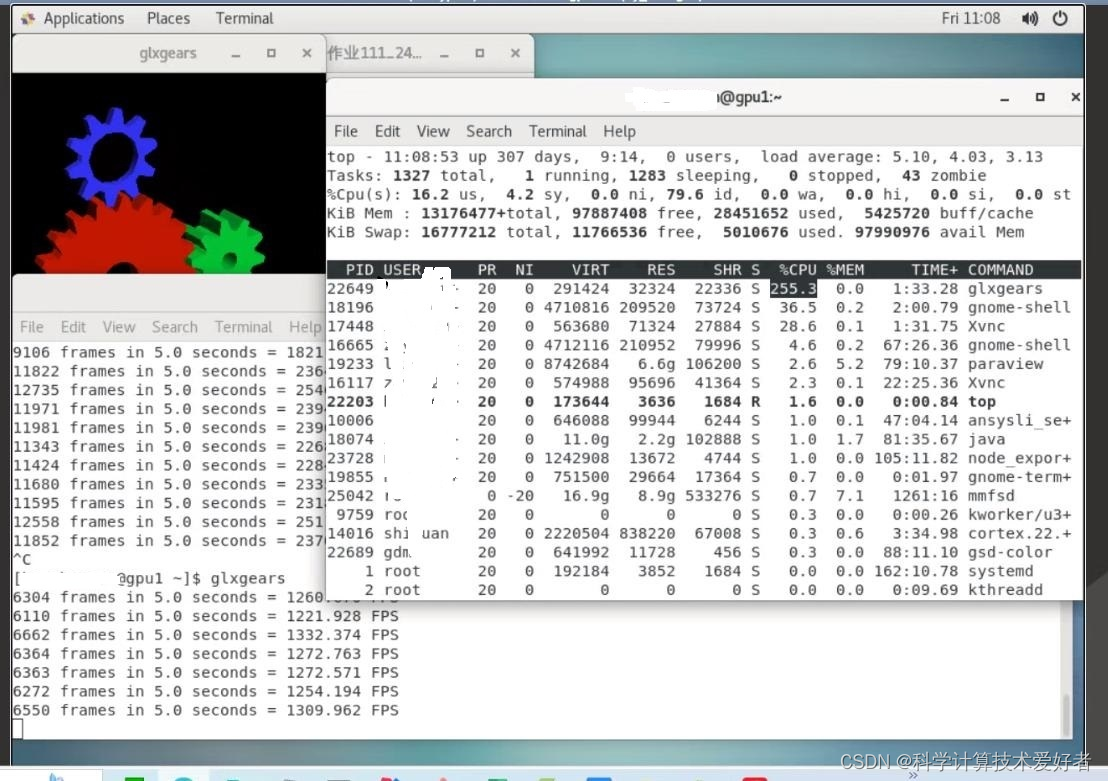Open the Places menu
This screenshot has width=1108, height=781.
168,18
